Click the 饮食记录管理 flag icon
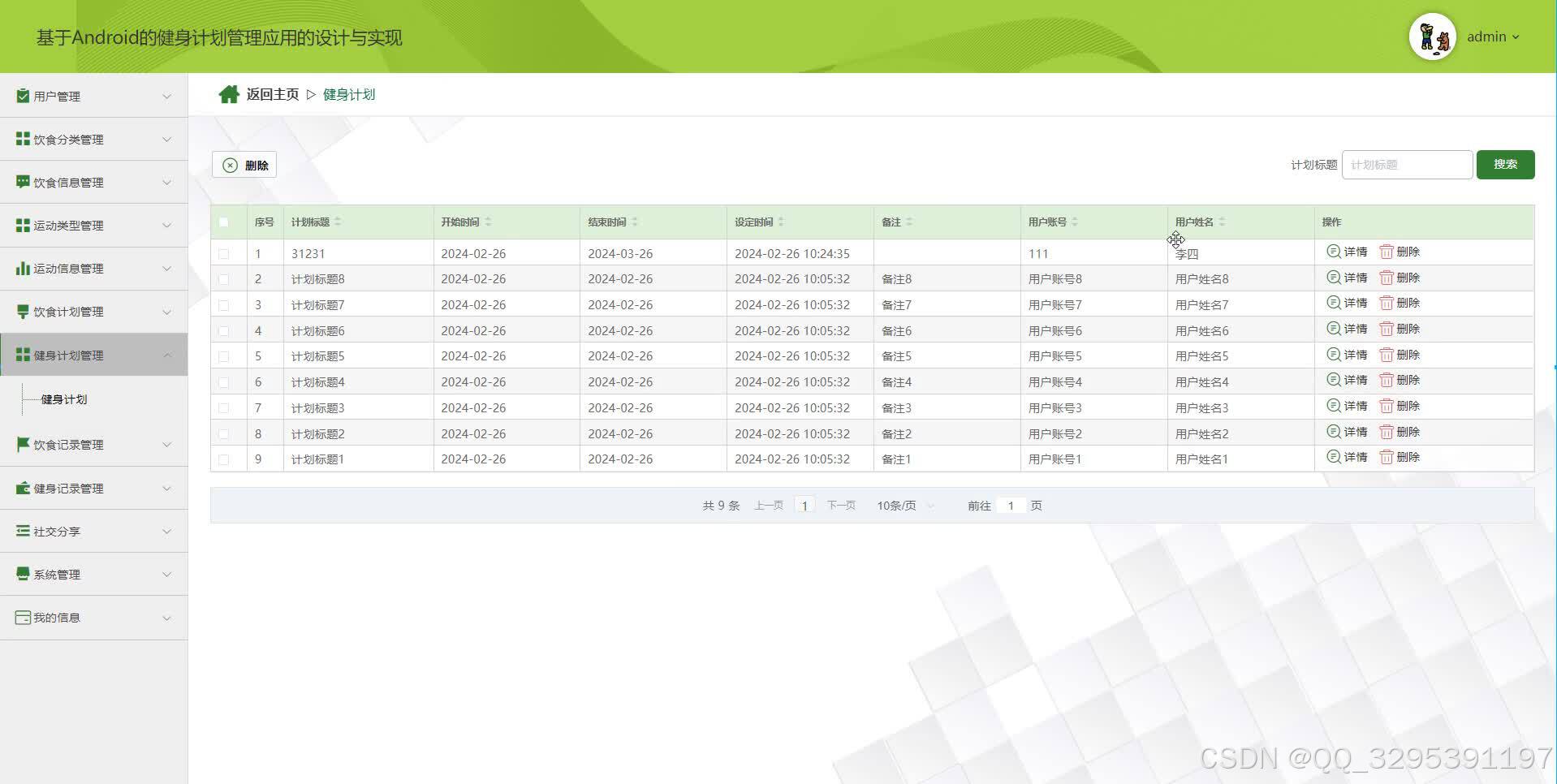The image size is (1557, 784). [x=23, y=444]
